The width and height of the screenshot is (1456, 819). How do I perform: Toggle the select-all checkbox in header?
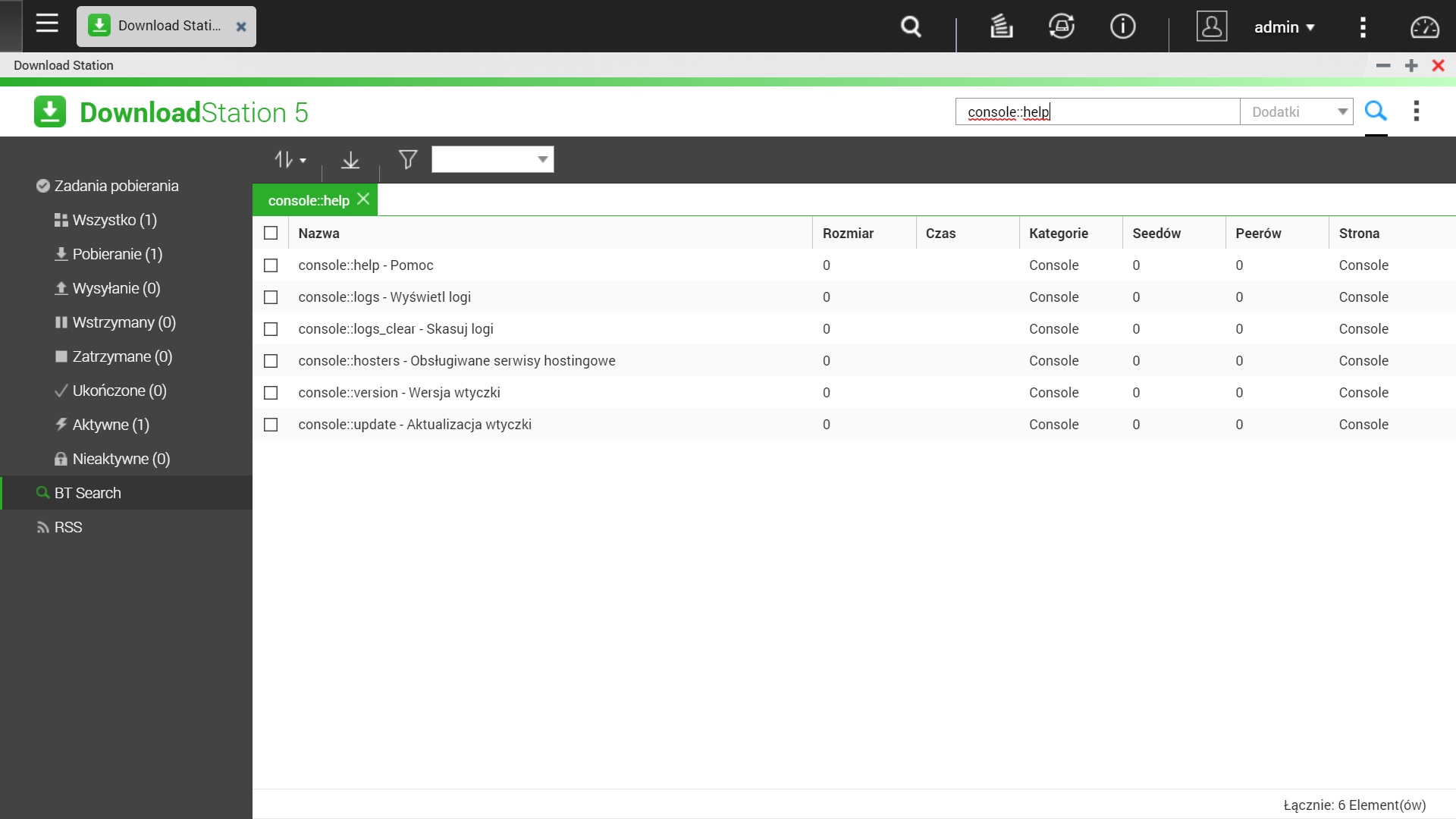[x=271, y=233]
